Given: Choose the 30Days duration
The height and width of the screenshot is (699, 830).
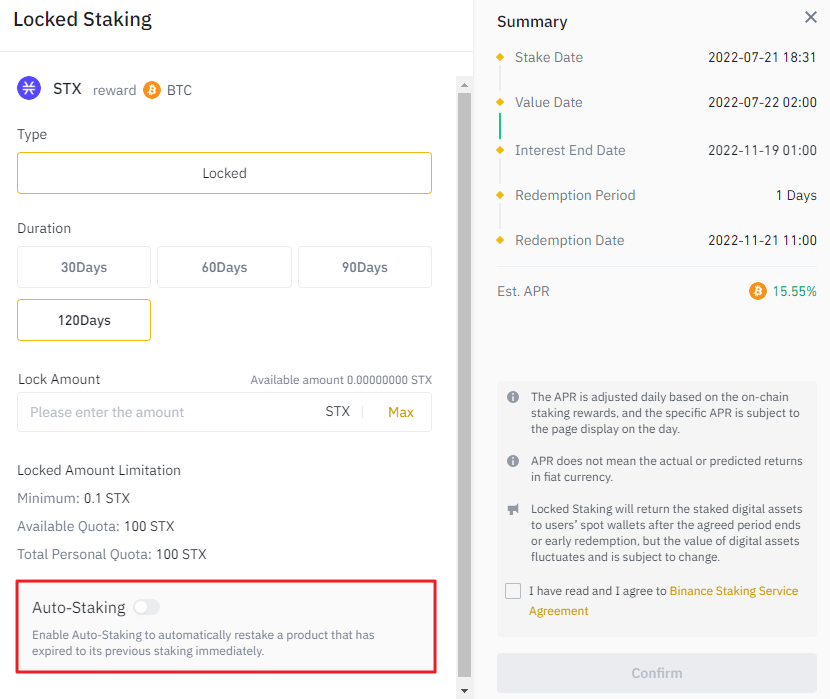Looking at the screenshot, I should (84, 267).
